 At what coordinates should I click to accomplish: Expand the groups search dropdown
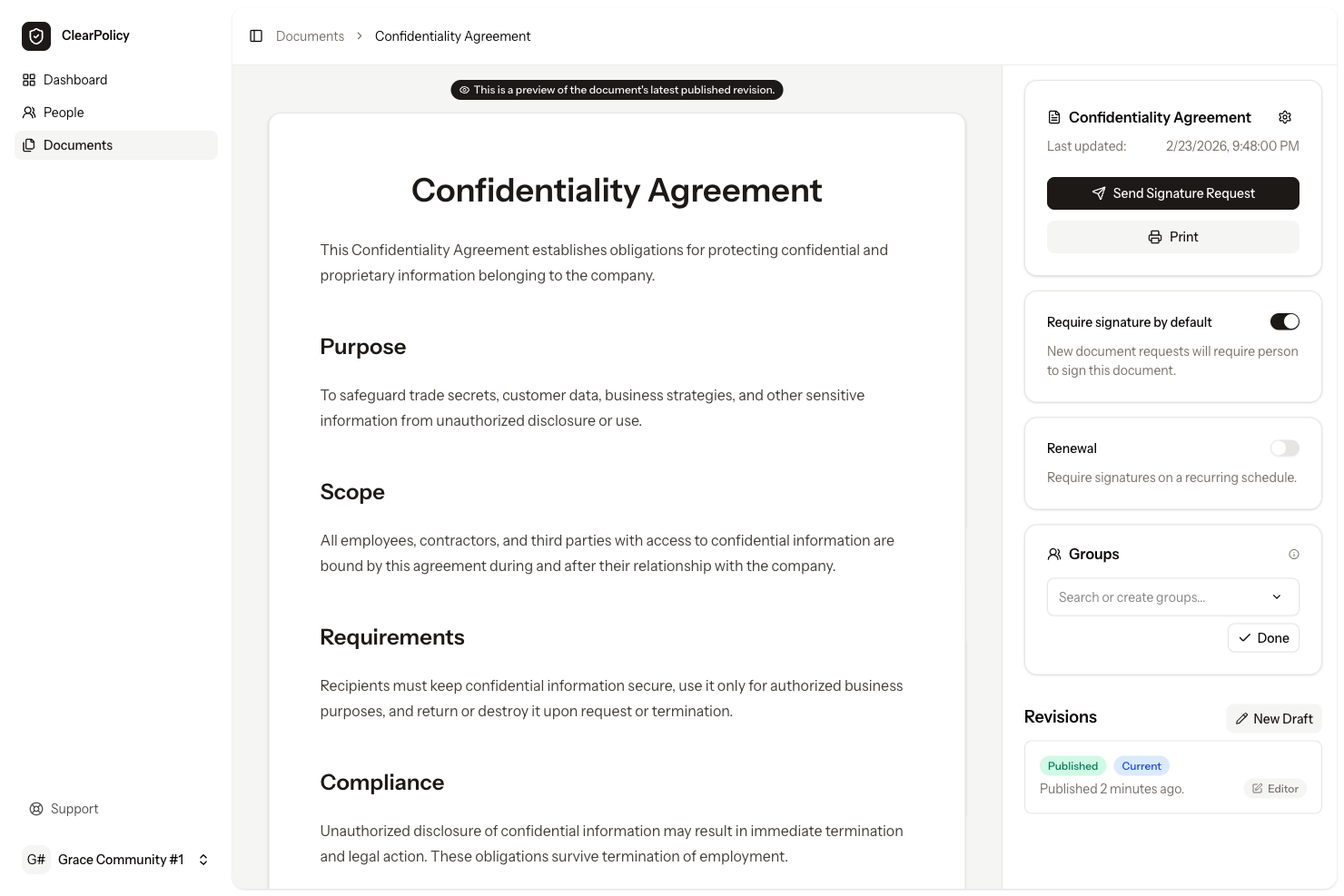(x=1277, y=596)
